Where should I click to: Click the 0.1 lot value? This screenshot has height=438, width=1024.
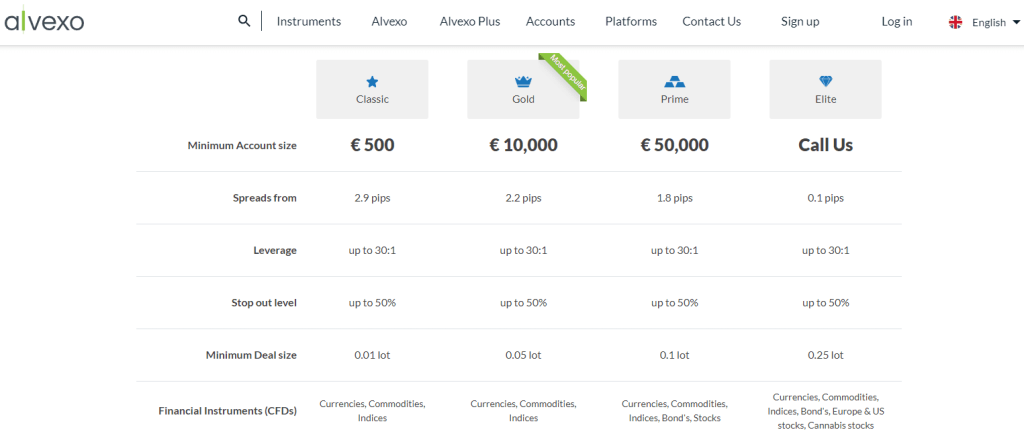tap(675, 356)
